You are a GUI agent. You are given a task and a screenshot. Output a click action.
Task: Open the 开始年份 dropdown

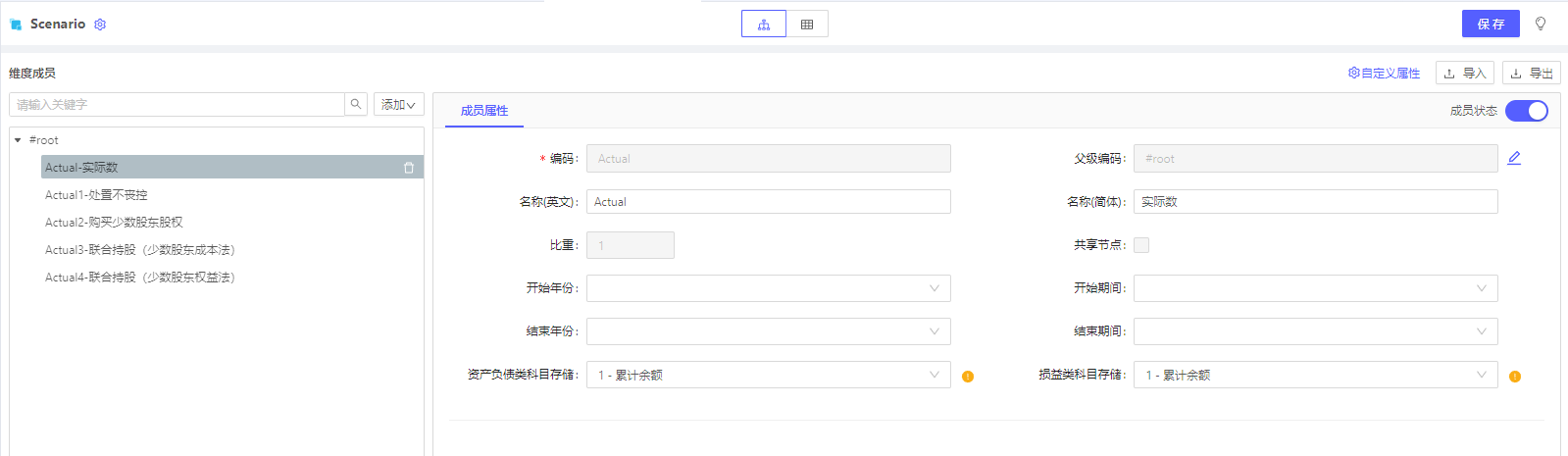point(768,288)
